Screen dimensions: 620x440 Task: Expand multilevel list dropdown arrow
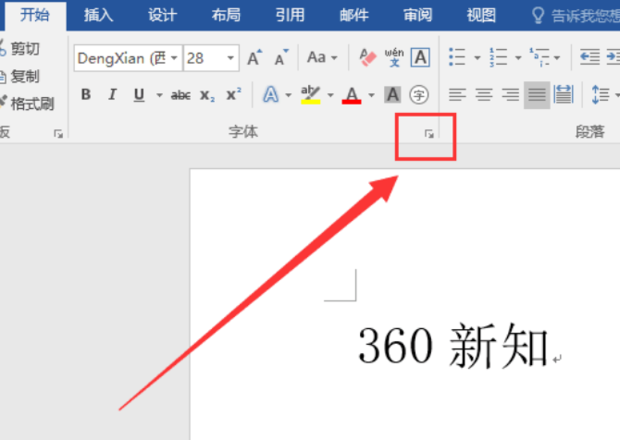[x=557, y=58]
